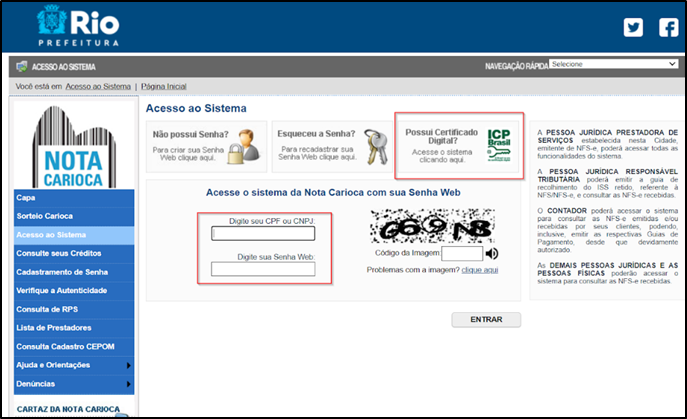Click 'Possui Certificado Digital?' heading

click(x=442, y=136)
